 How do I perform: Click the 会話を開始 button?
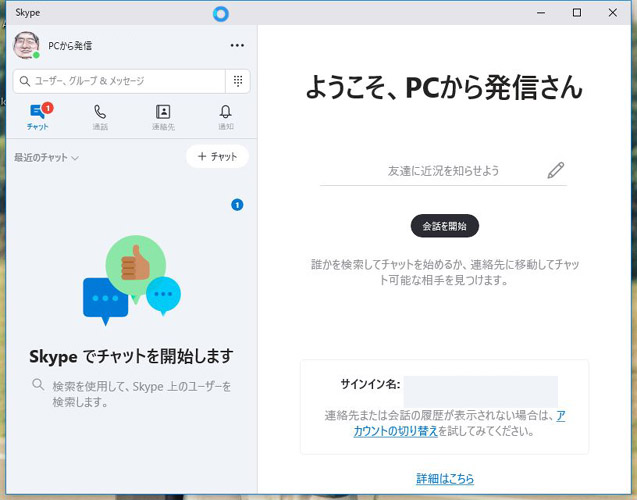(x=445, y=226)
